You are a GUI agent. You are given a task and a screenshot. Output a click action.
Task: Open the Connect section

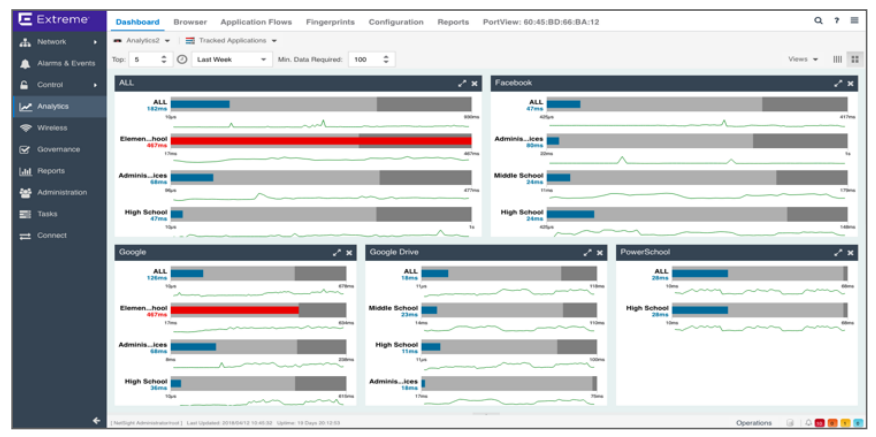59,235
